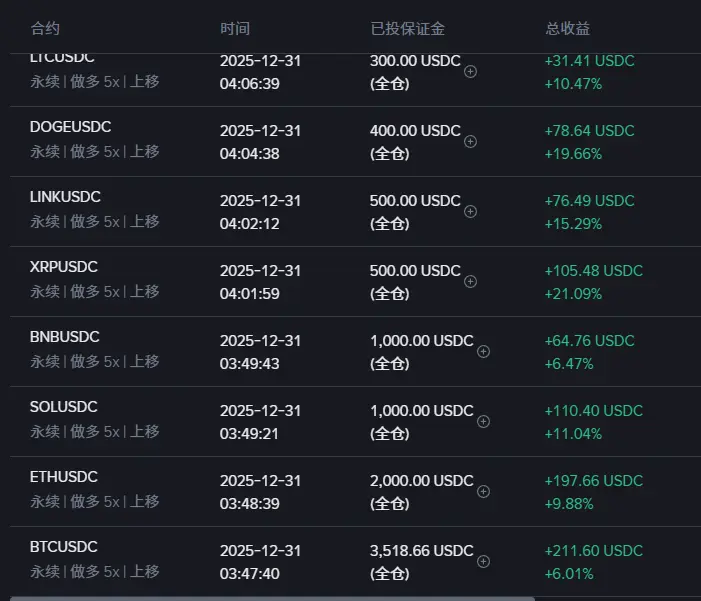Viewport: 701px width, 601px height.
Task: Open the DOGEUSDC contract
Action: pos(71,127)
